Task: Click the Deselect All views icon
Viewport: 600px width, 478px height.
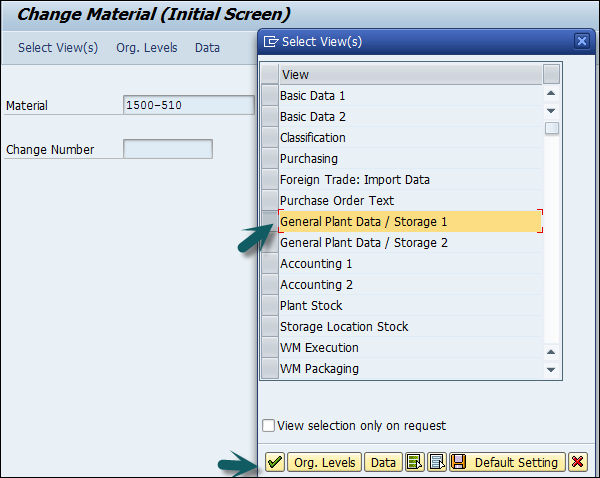Action: (436, 462)
